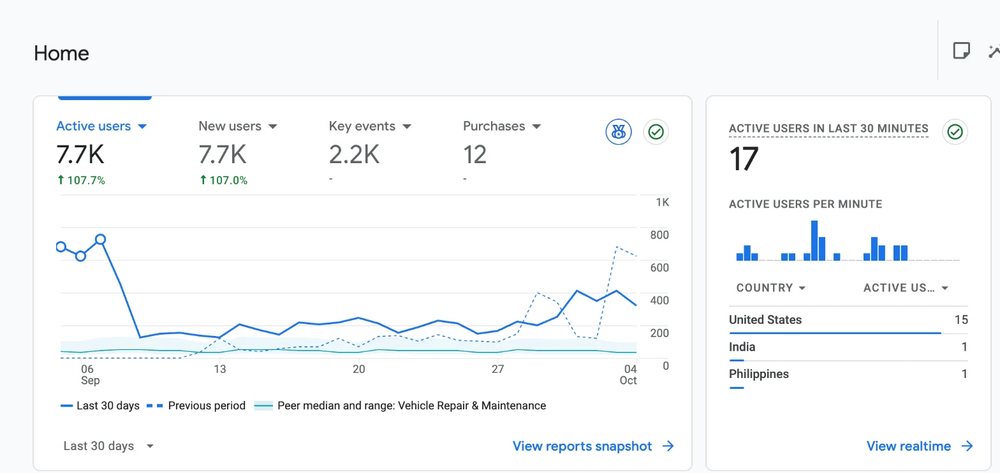Open the ACTIVE US... metric dropdown

point(906,288)
